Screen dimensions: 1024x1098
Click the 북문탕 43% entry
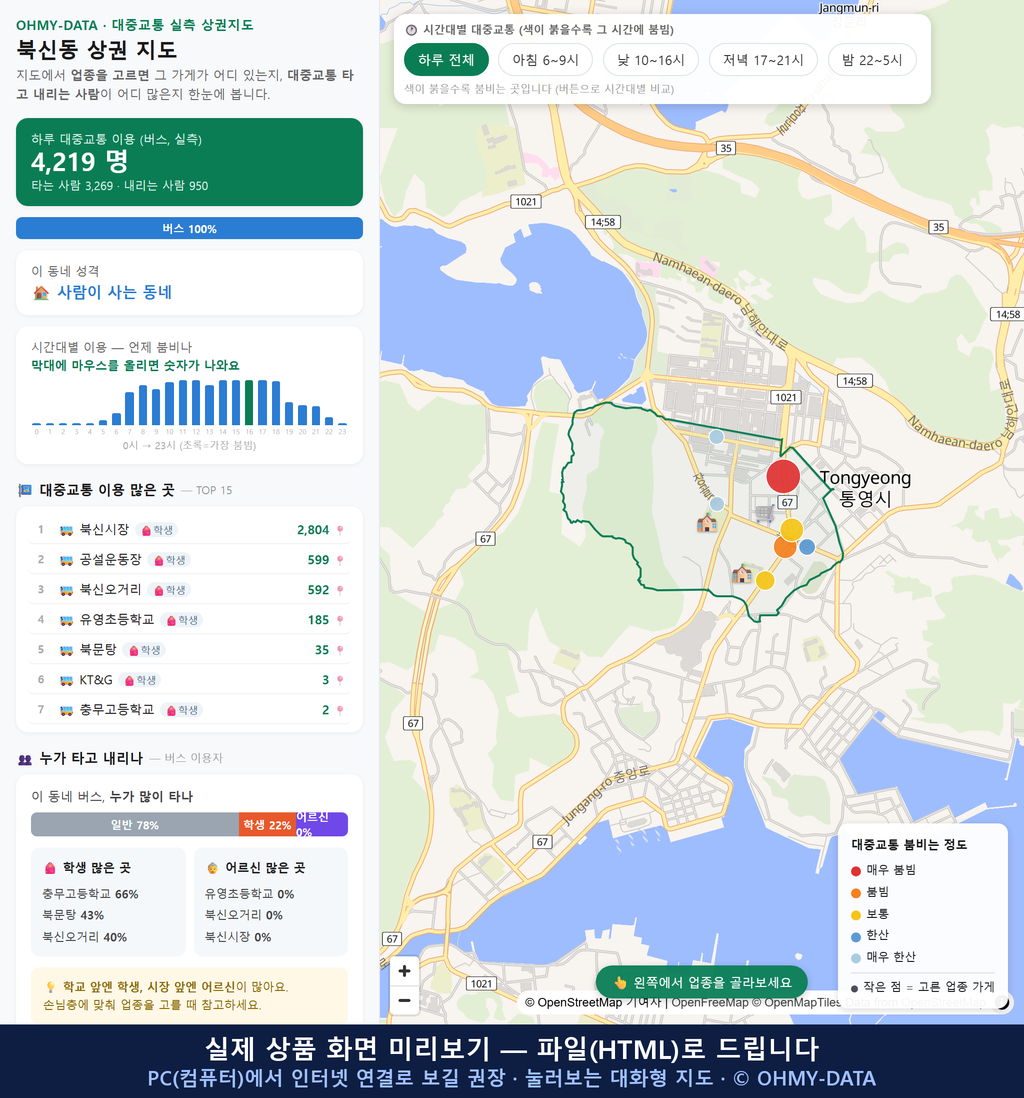(x=73, y=915)
